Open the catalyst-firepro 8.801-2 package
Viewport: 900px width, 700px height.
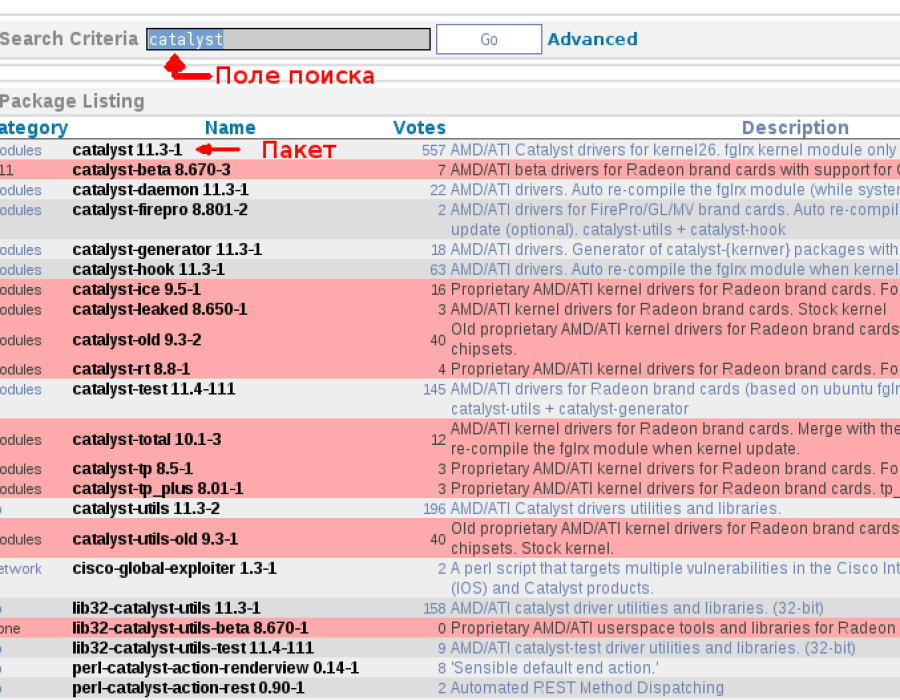(160, 210)
